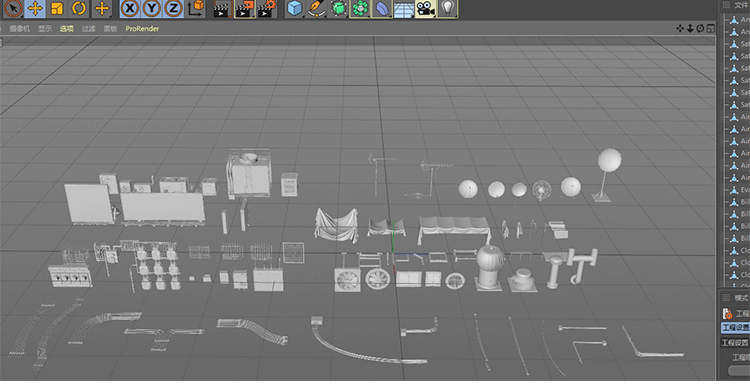Select the live selection arrow tool
Image resolution: width=750 pixels, height=387 pixels.
point(13,9)
